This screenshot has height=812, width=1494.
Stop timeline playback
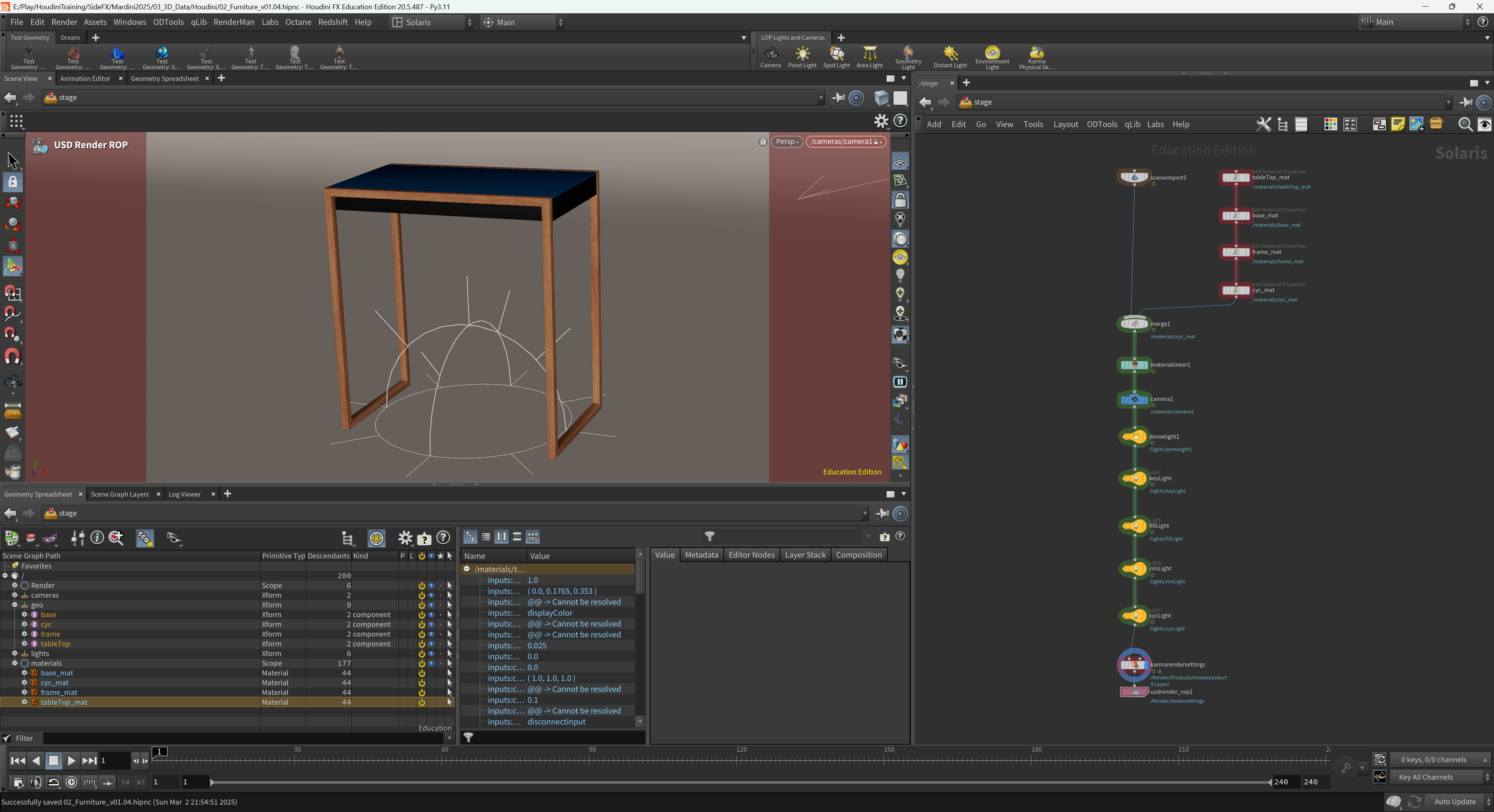tap(53, 760)
